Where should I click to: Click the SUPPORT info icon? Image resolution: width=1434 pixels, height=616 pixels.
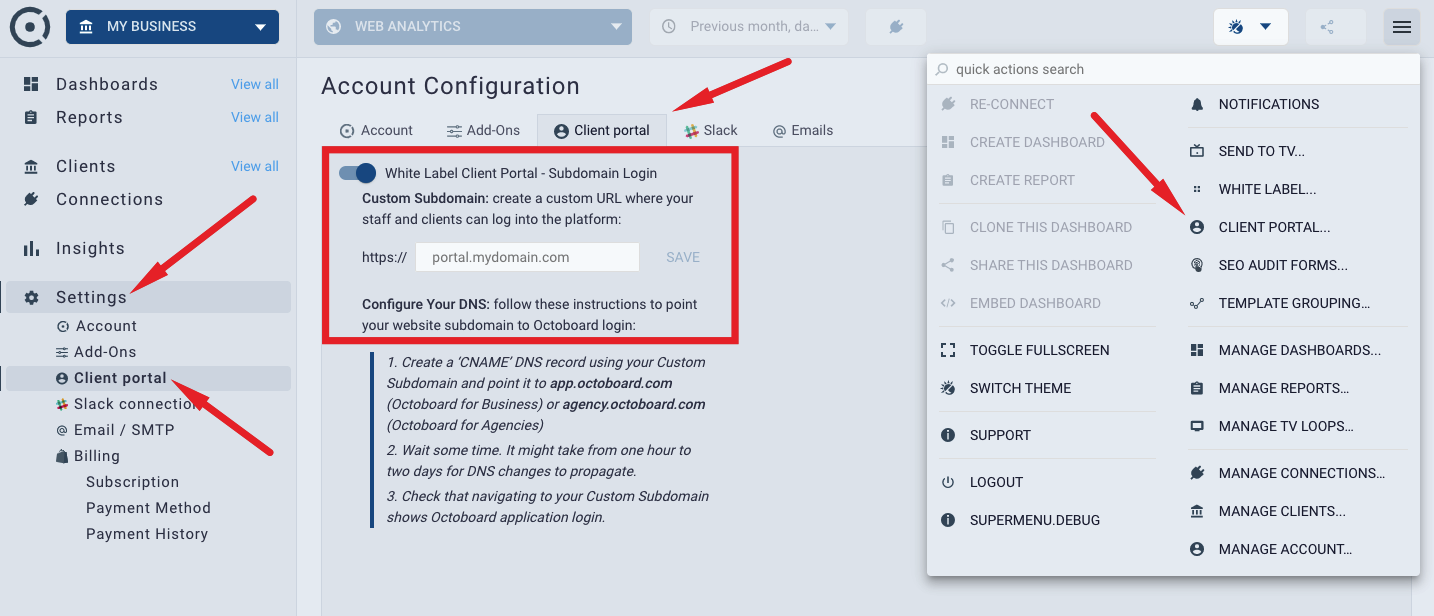(x=948, y=435)
